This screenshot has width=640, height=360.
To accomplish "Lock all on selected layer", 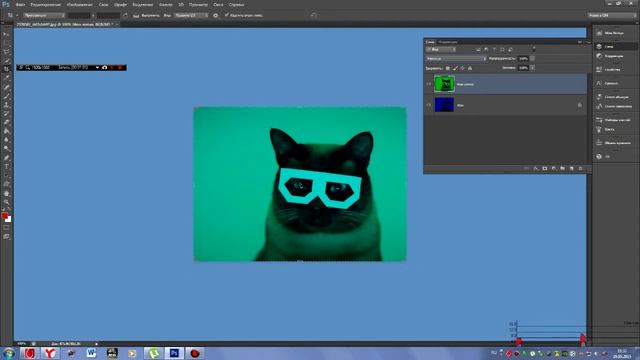I will pos(470,68).
